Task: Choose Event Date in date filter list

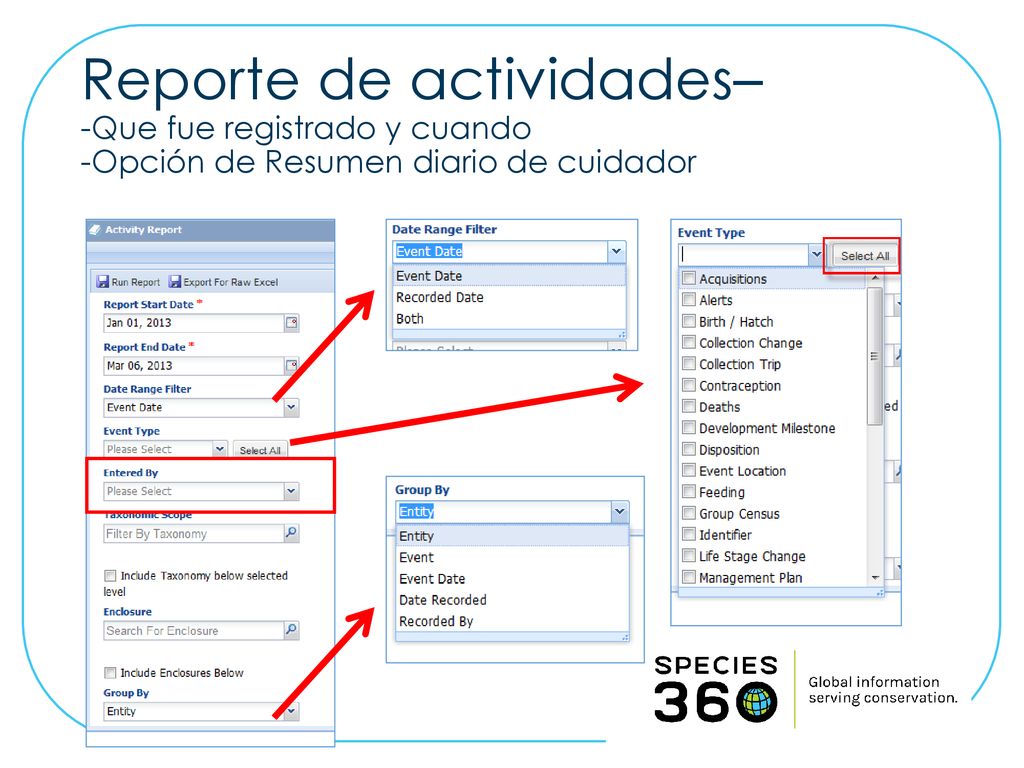Action: click(509, 276)
